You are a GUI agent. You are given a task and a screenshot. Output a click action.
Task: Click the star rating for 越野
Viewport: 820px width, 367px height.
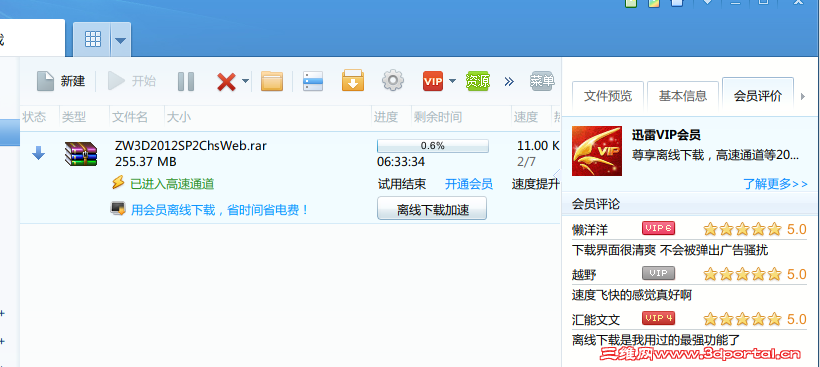coord(742,274)
